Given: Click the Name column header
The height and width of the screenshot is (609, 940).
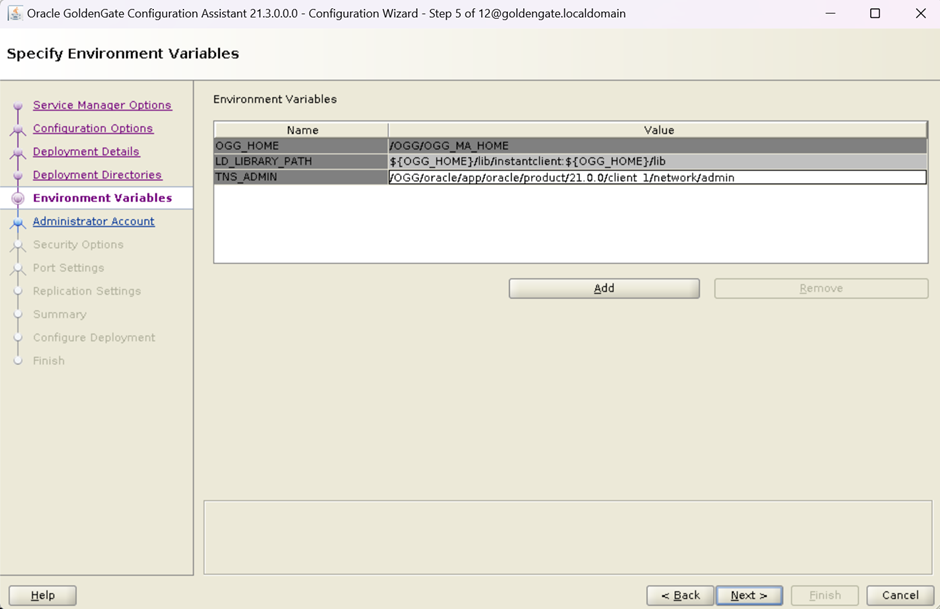Looking at the screenshot, I should tap(302, 130).
